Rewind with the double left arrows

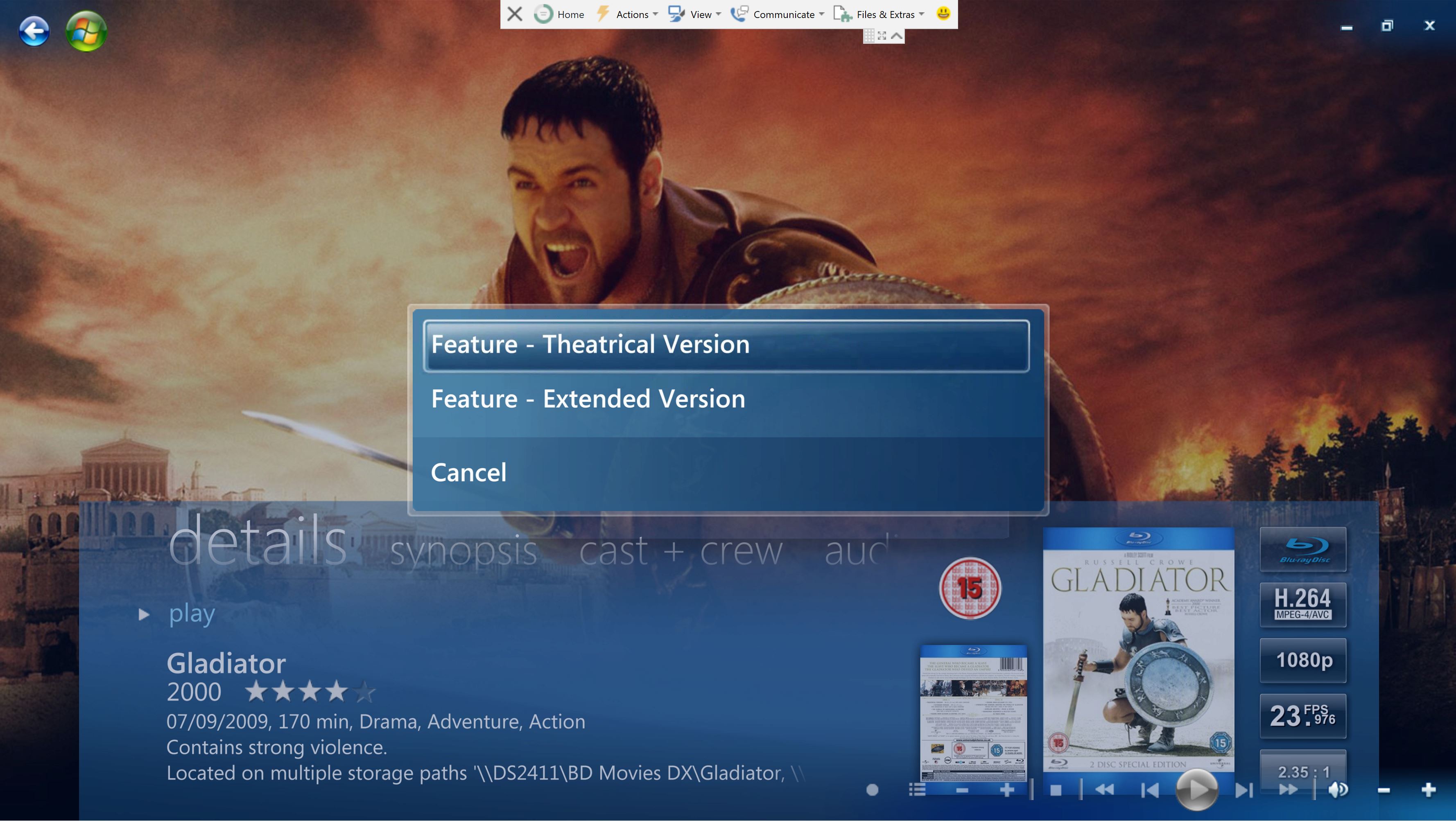coord(1104,790)
